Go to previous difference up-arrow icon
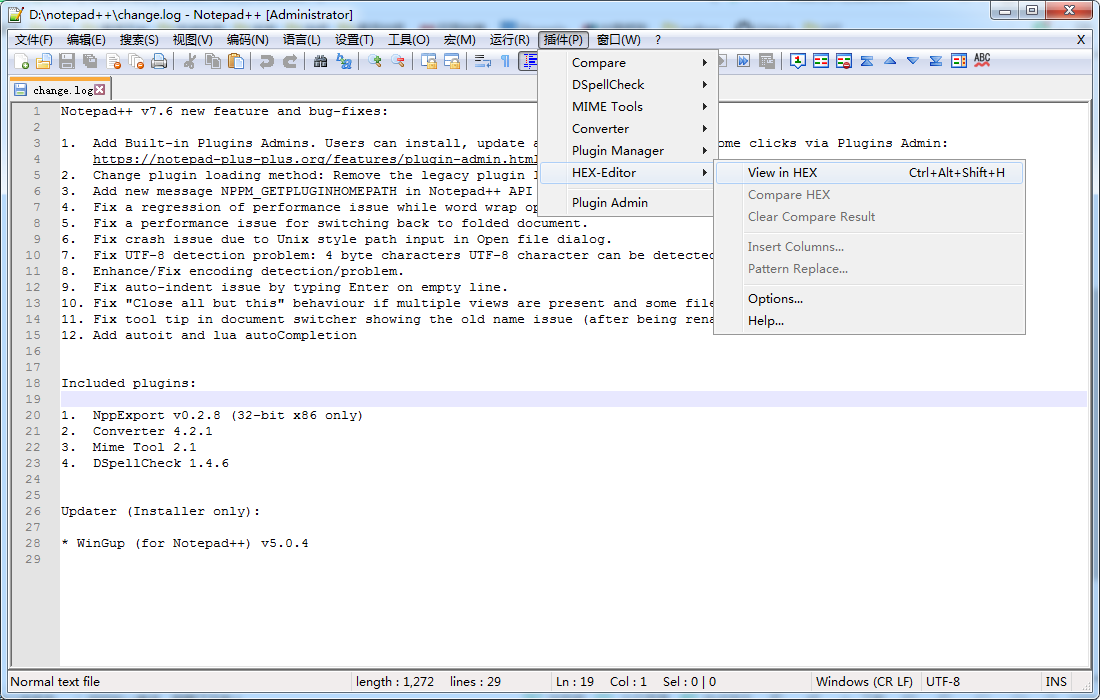Screen dimensions: 1100x700 pyautogui.click(x=890, y=62)
